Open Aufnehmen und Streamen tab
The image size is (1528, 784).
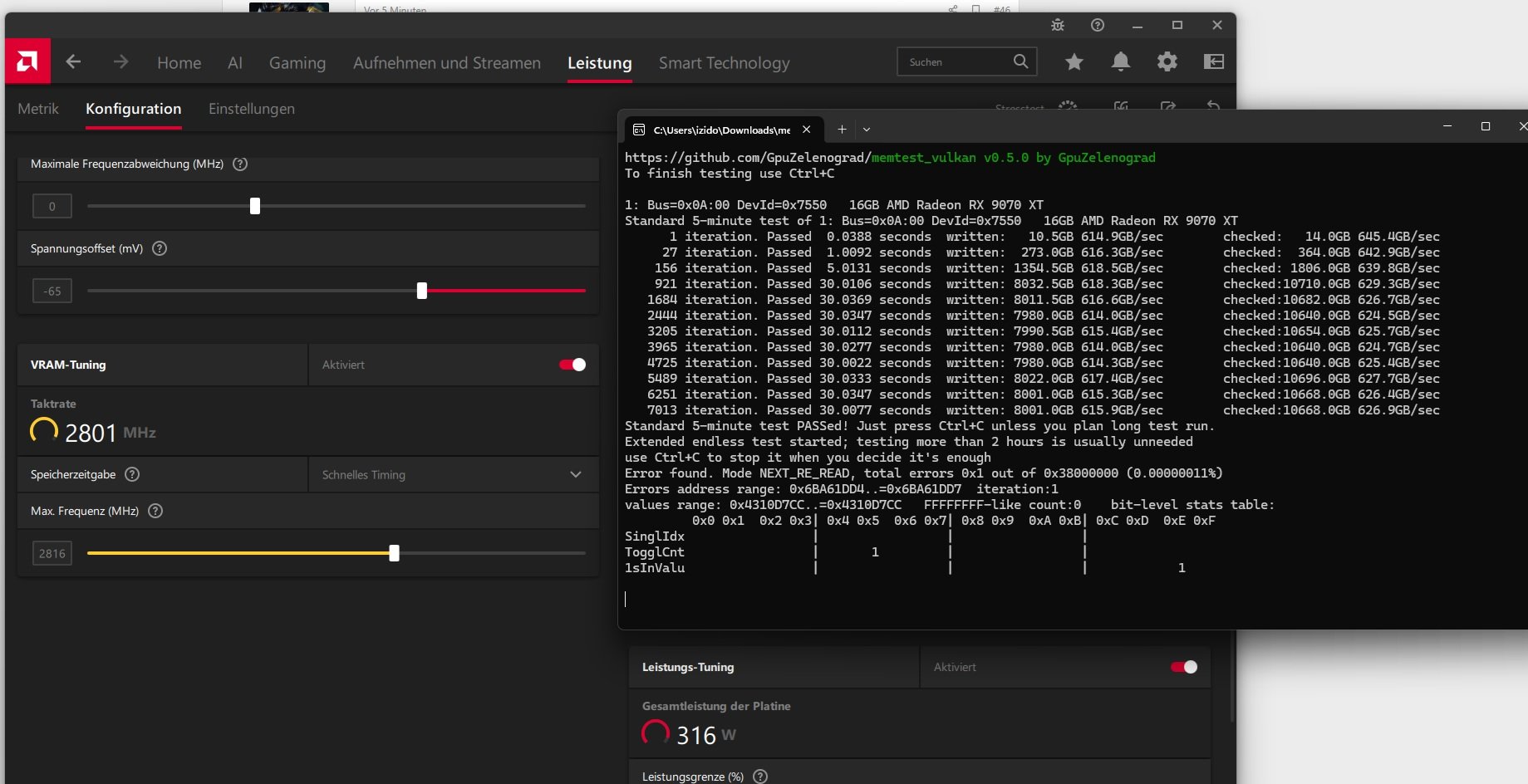447,63
